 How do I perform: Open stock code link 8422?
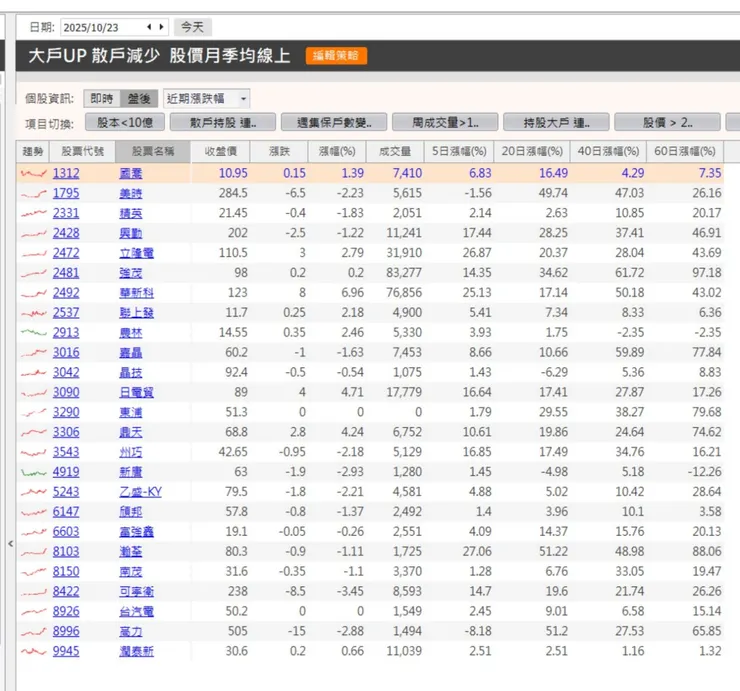[x=66, y=591]
